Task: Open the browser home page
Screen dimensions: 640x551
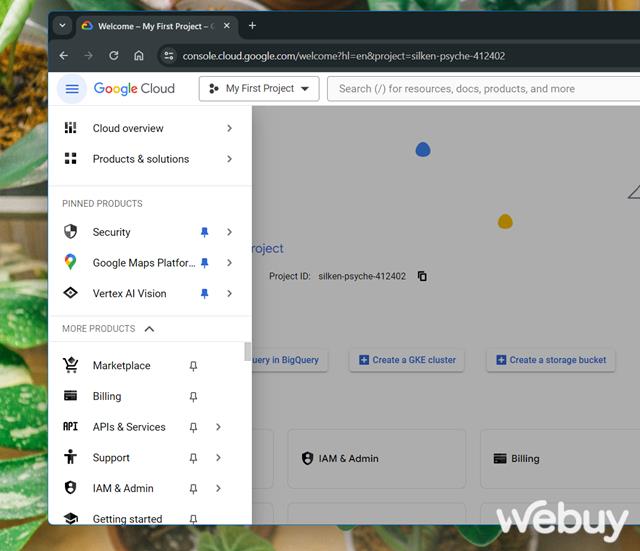Action: (139, 56)
